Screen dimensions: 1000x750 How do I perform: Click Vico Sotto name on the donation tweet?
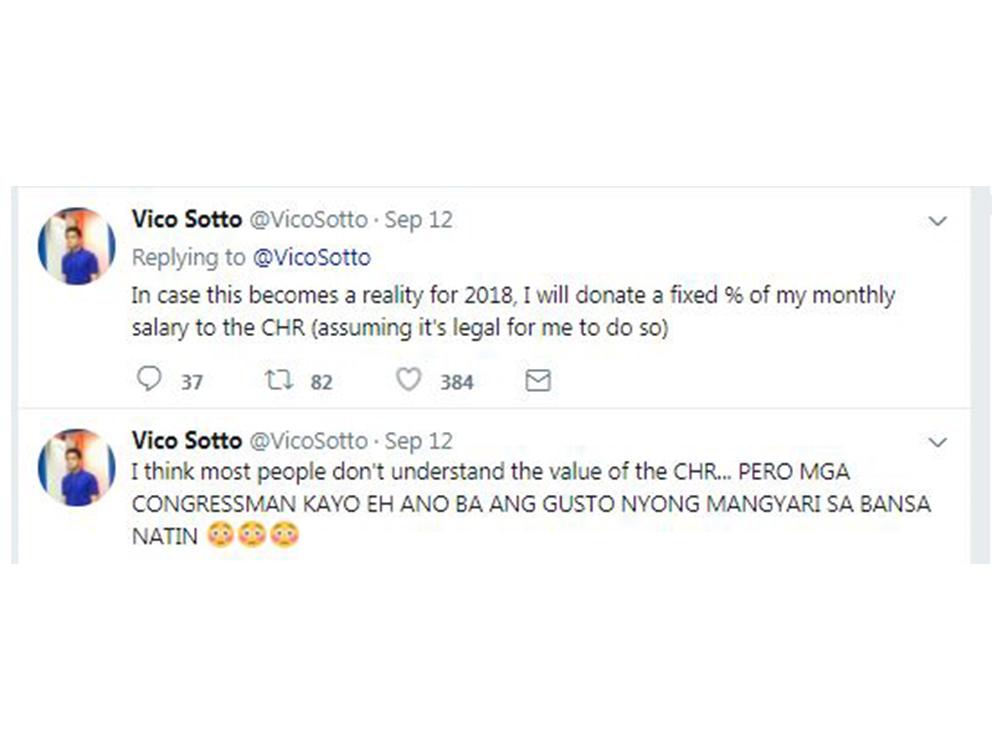[x=186, y=220]
